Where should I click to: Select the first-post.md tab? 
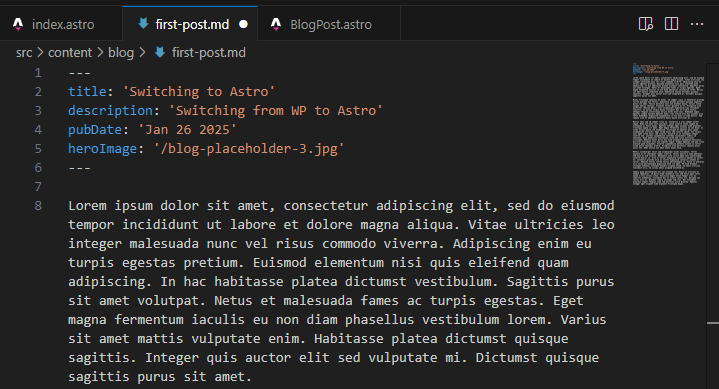coord(190,24)
